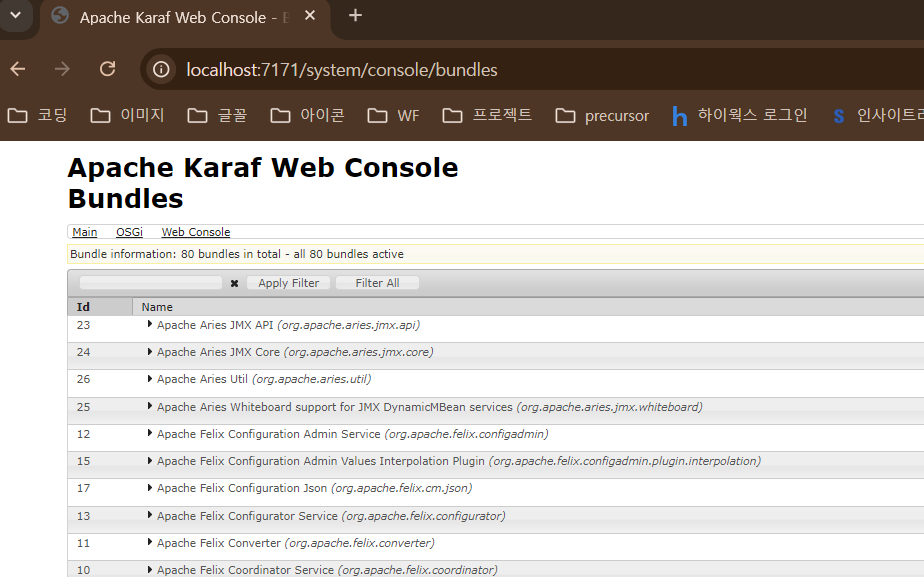Go back to the previous page

pyautogui.click(x=18, y=70)
